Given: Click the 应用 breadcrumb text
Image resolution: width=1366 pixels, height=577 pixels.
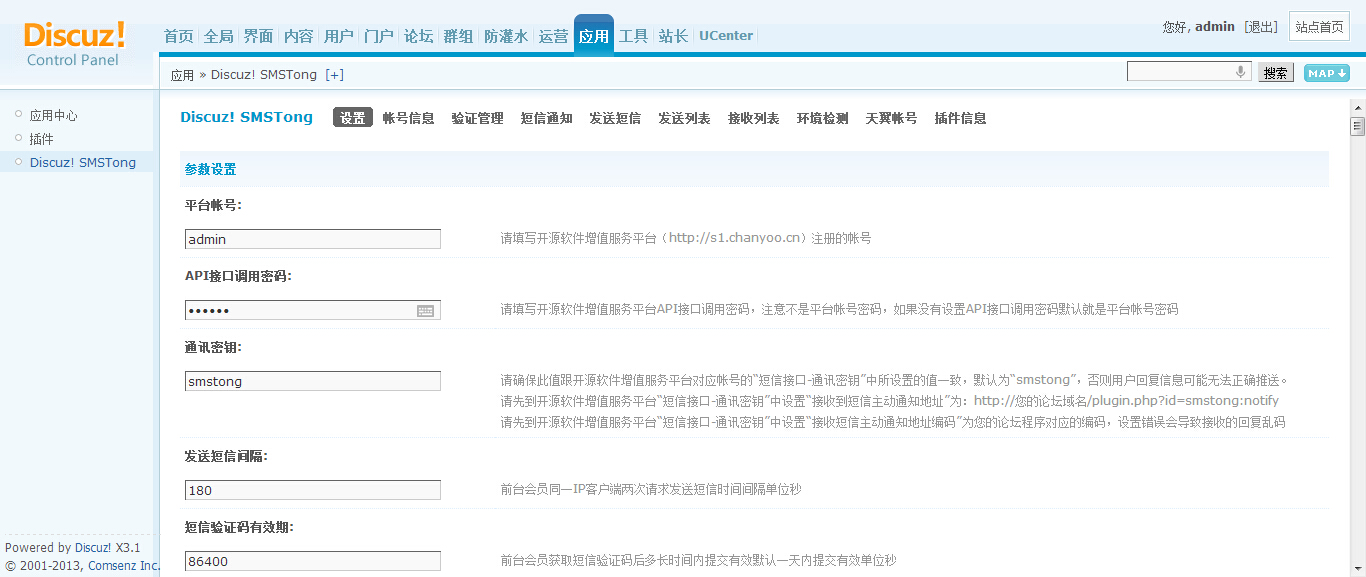Looking at the screenshot, I should (x=182, y=75).
